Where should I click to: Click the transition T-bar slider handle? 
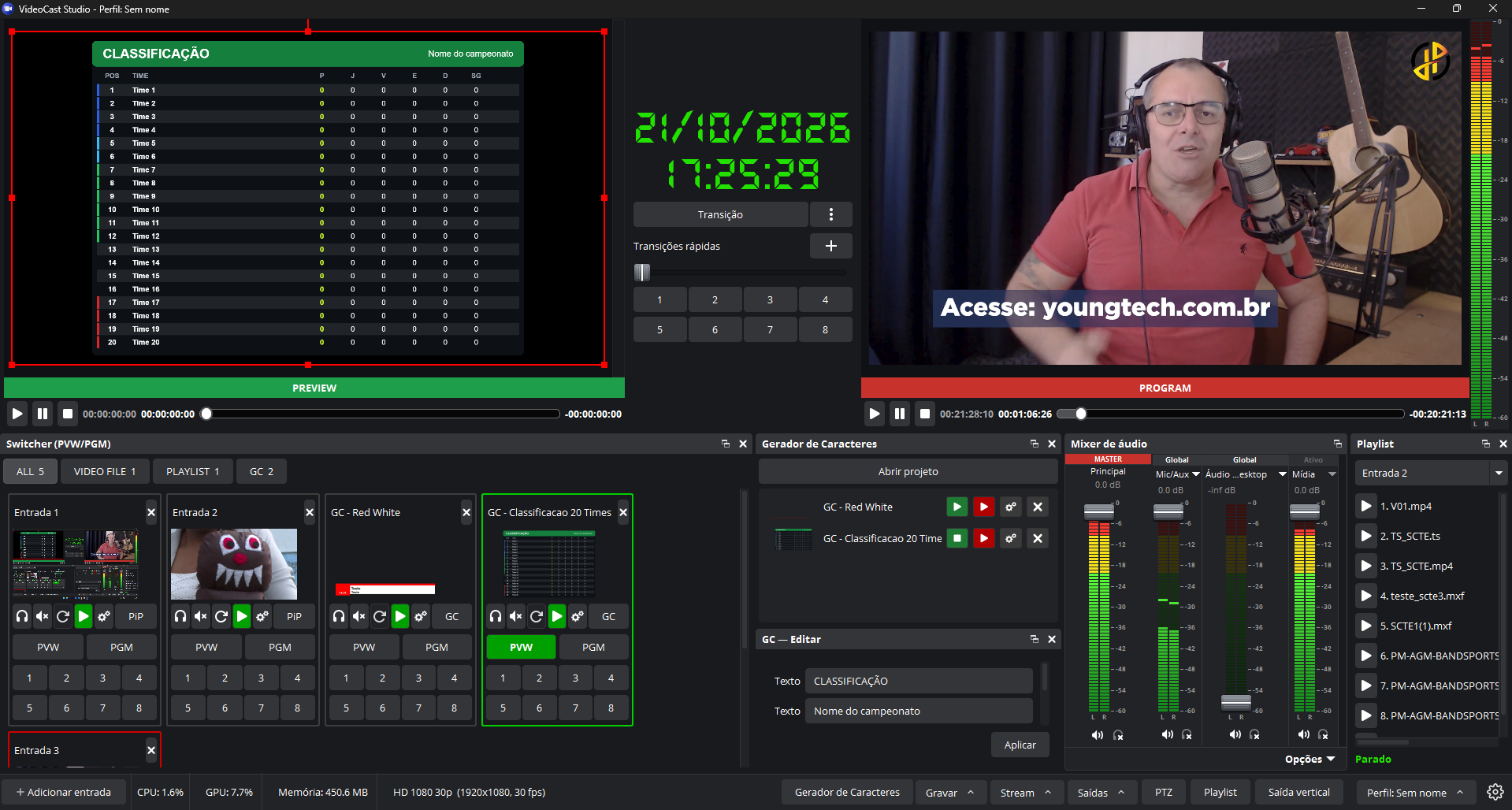click(x=642, y=273)
